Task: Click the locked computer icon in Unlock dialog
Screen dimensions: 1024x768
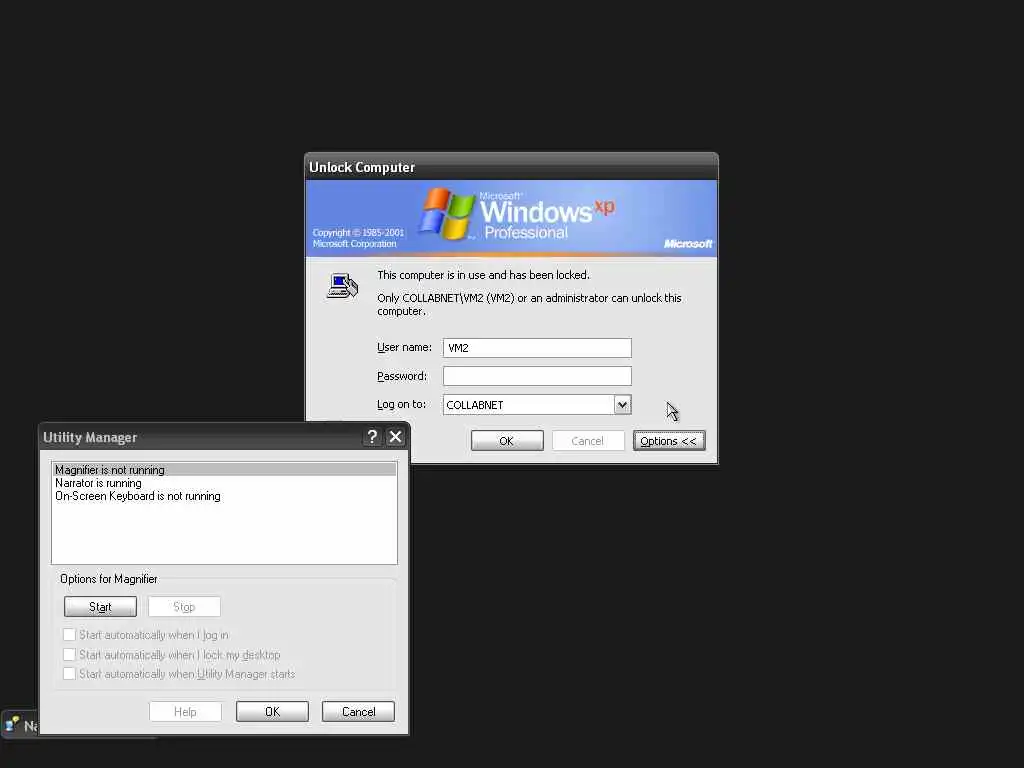Action: (x=343, y=286)
